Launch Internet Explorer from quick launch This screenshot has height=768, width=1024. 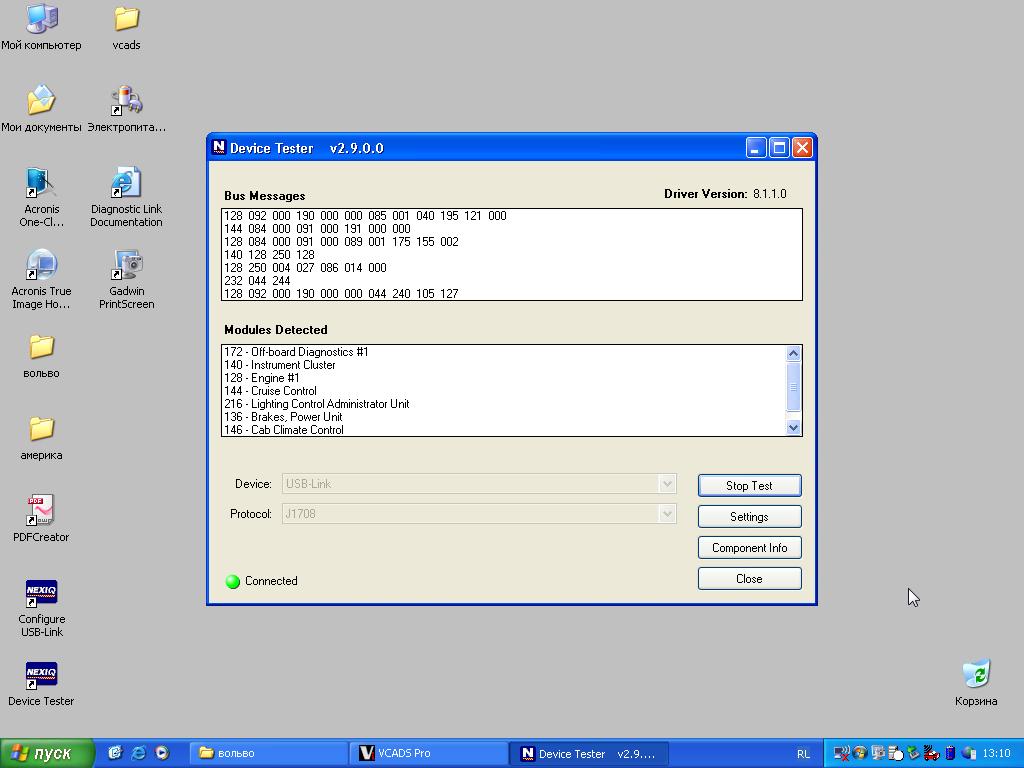pos(138,753)
